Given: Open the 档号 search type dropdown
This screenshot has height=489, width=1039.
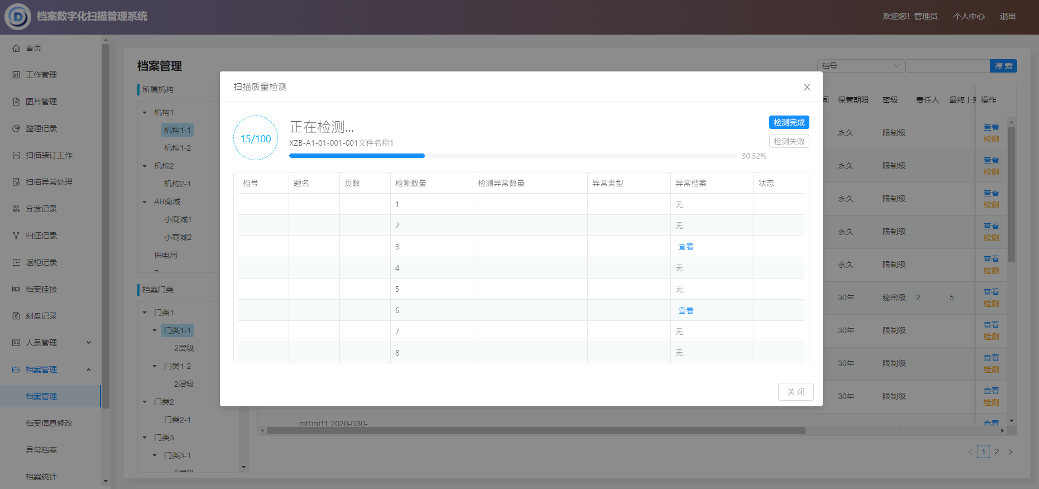Looking at the screenshot, I should click(859, 66).
